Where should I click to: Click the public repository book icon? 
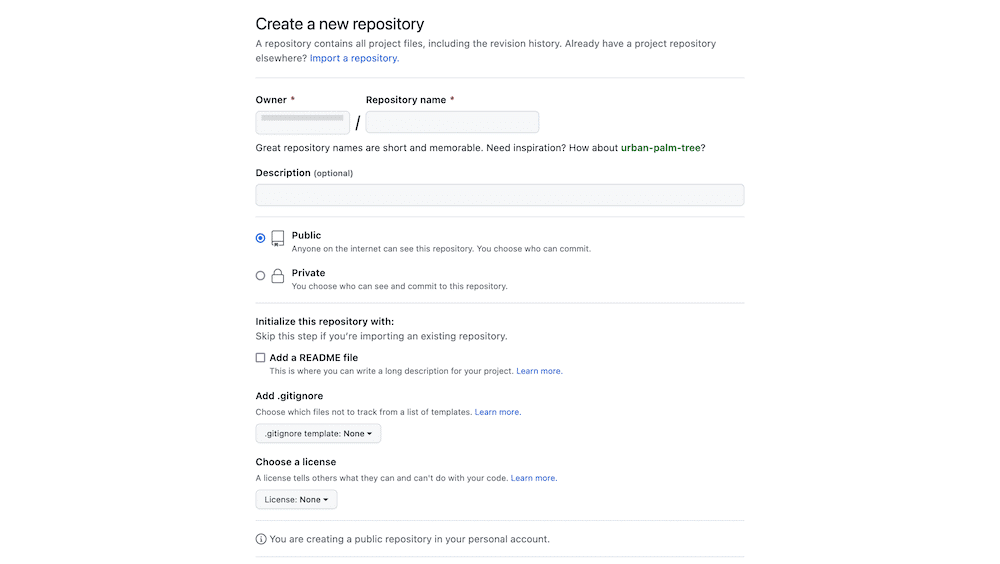click(x=278, y=239)
